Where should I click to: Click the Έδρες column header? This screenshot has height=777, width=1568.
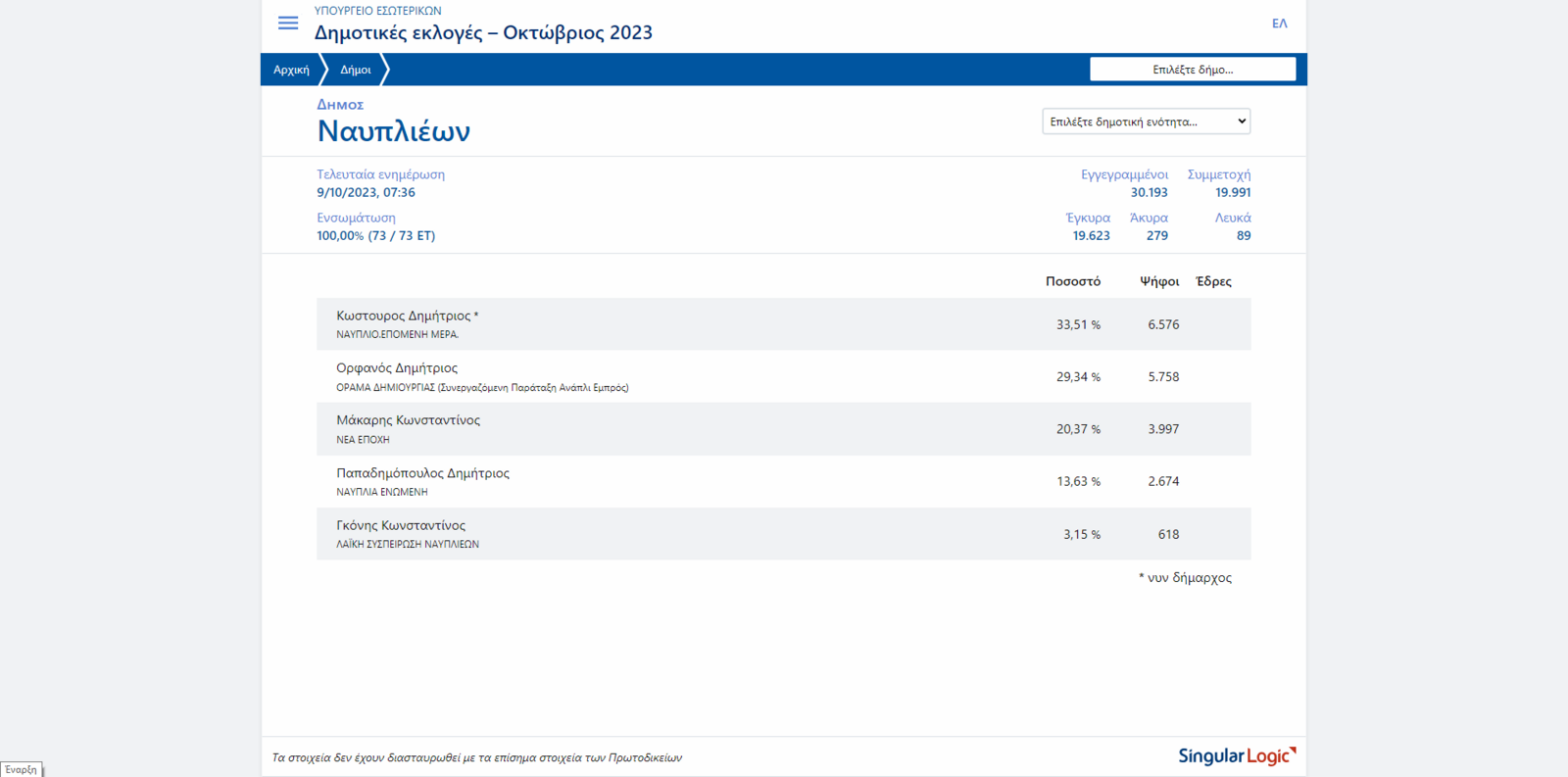1213,281
